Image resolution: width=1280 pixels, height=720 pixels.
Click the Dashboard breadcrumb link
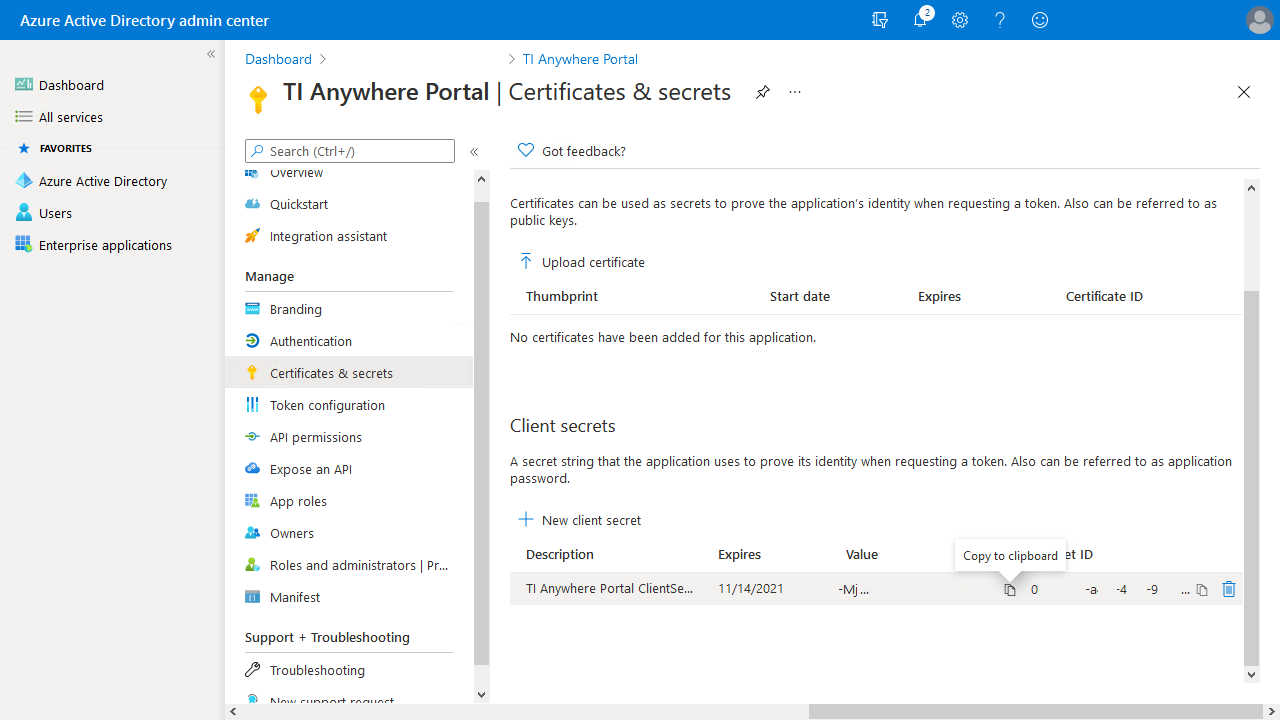click(x=279, y=59)
